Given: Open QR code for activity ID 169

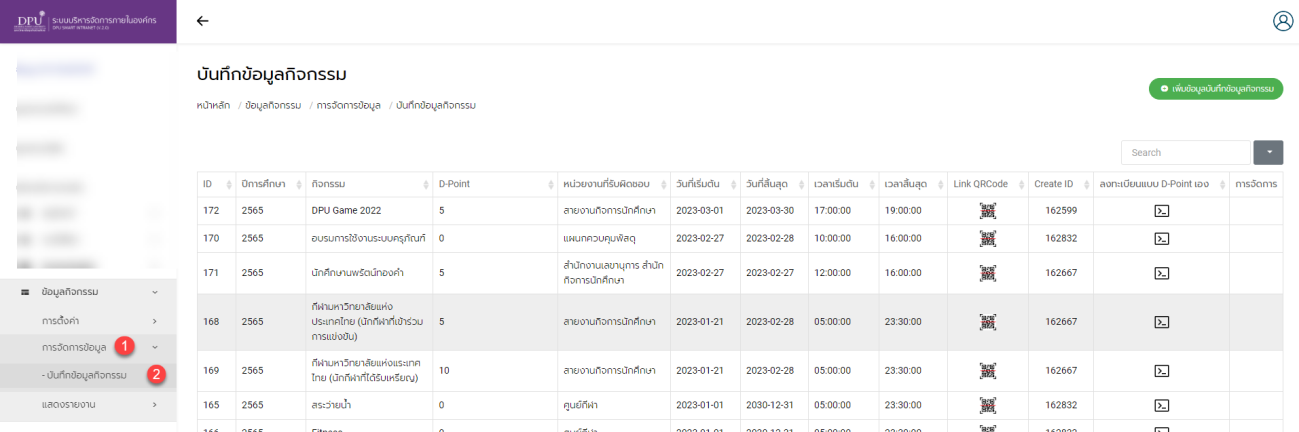Looking at the screenshot, I should click(x=988, y=370).
